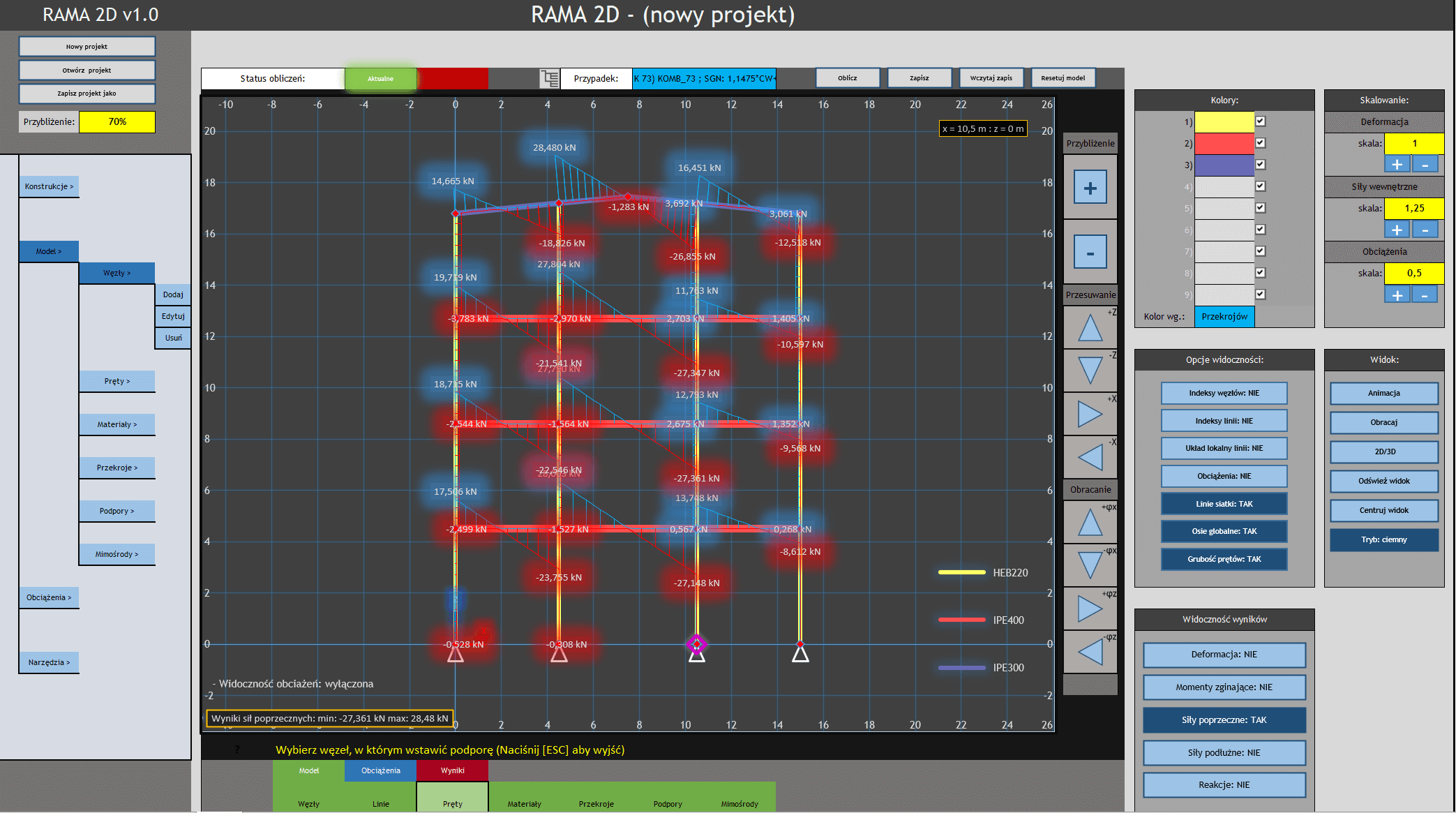Pan view with -X left arrow
This screenshot has width=1456, height=813.
(x=1090, y=457)
